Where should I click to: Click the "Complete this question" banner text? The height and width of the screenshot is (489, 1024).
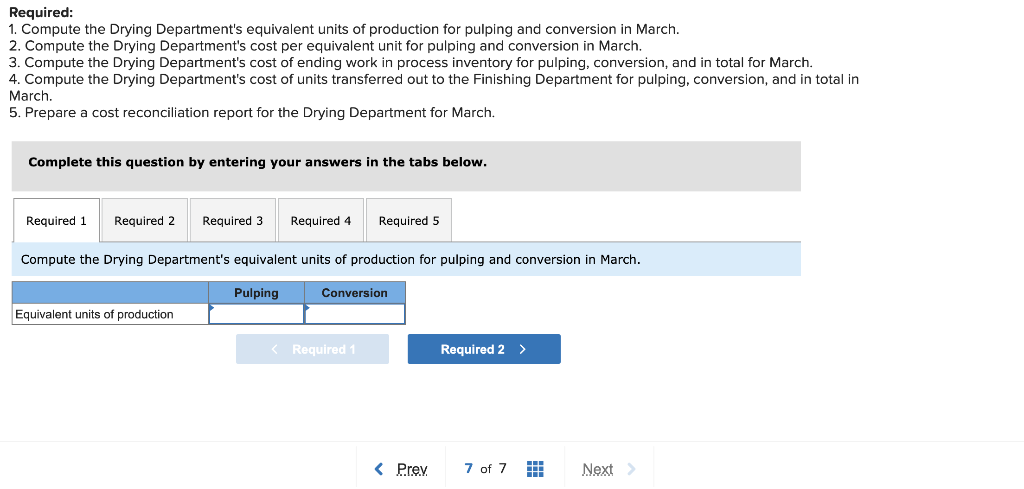pos(258,162)
